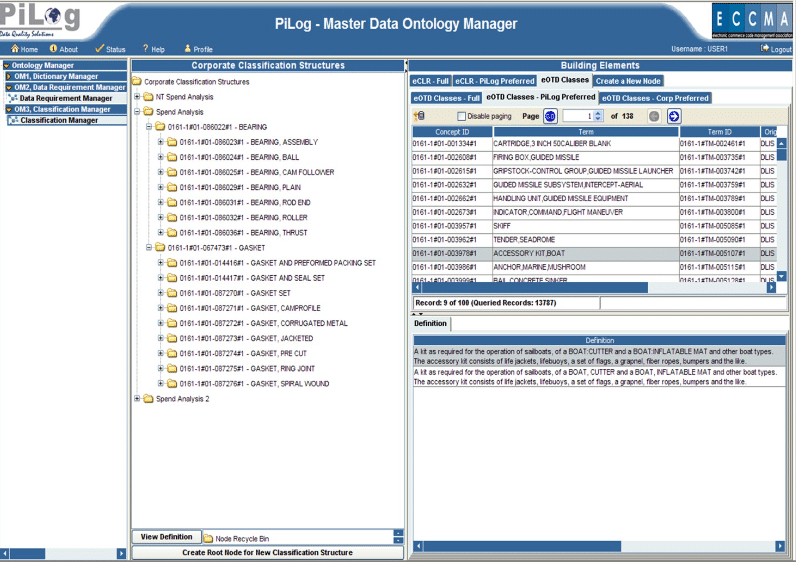Click the GASKET, SPIRAL WOUND folder icon
The width and height of the screenshot is (796, 562).
coord(172,383)
